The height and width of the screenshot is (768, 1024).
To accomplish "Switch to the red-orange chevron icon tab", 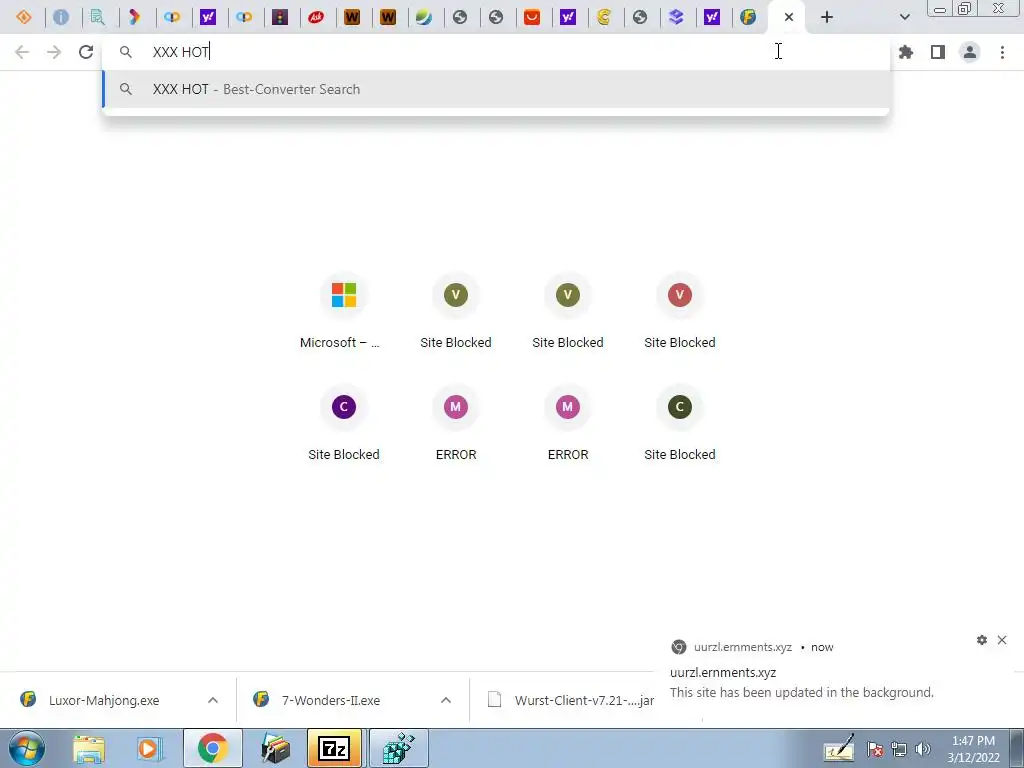I will point(135,17).
